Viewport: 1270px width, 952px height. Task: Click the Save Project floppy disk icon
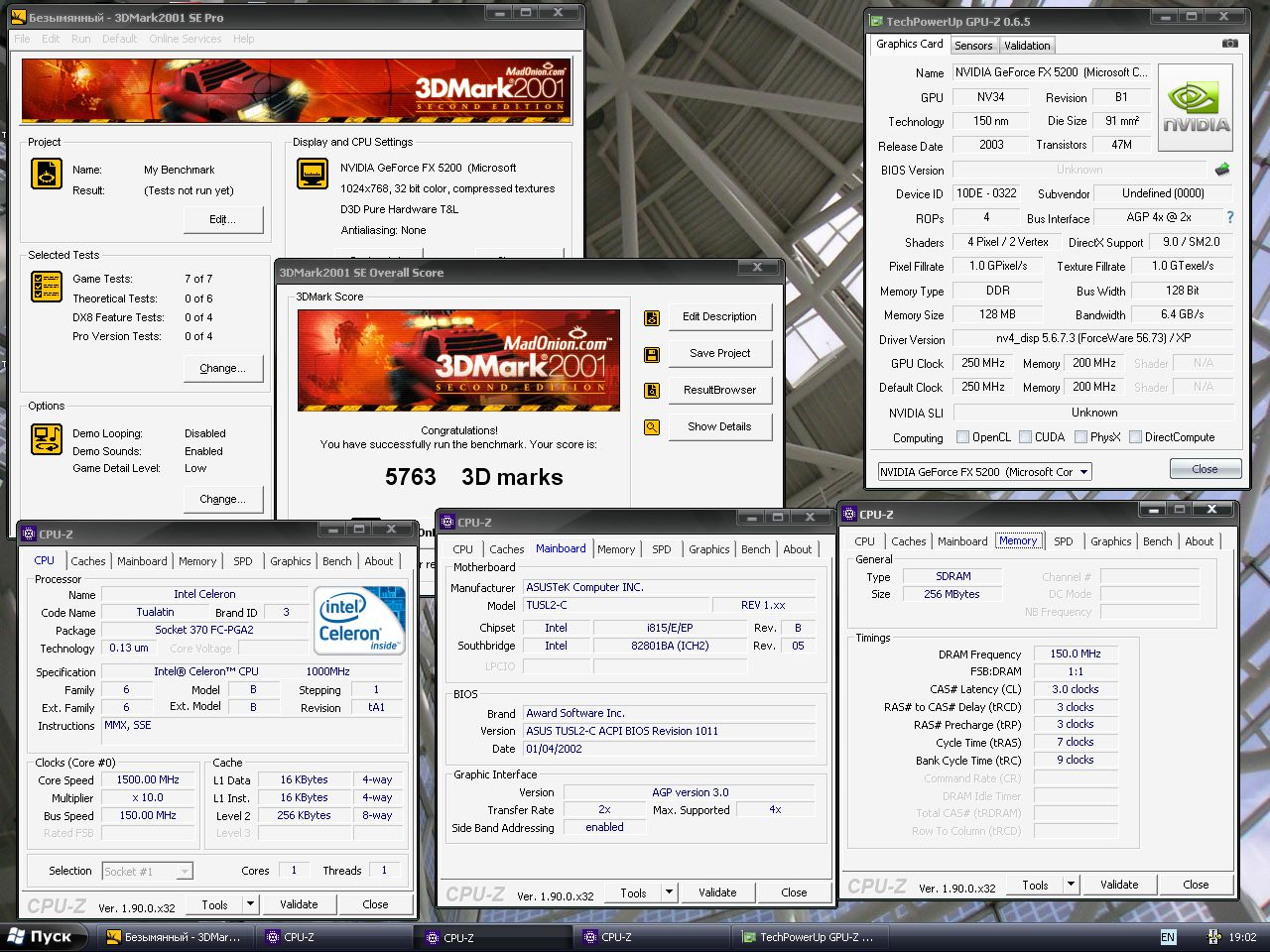pyautogui.click(x=652, y=354)
